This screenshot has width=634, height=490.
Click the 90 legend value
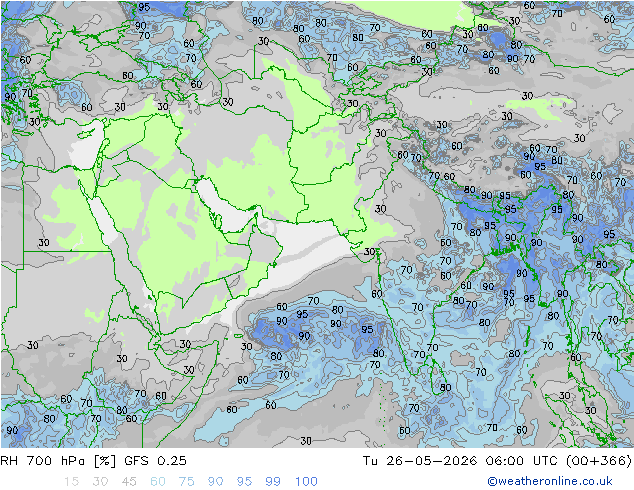(x=216, y=482)
